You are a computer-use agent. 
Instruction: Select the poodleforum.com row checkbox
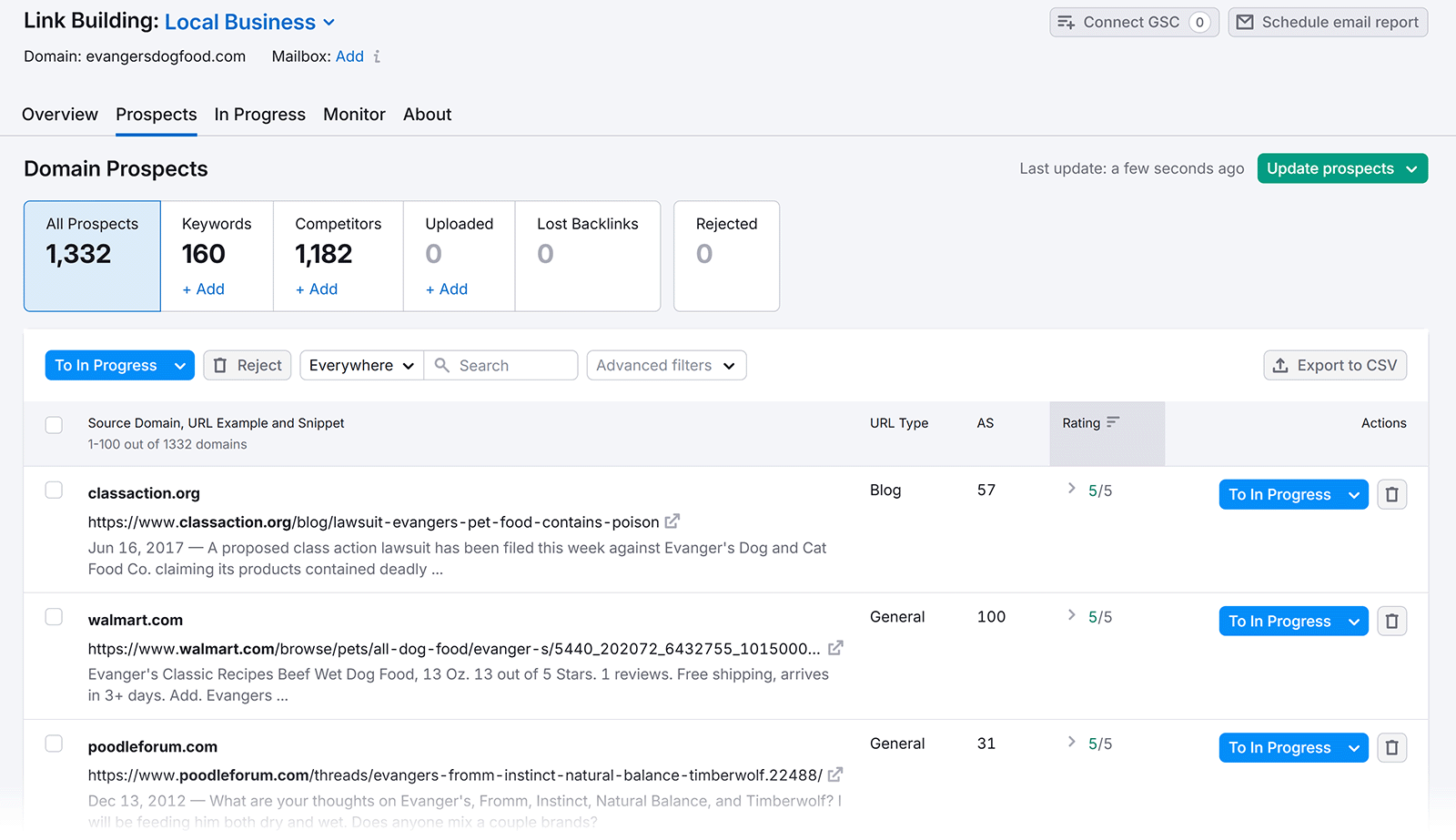click(x=54, y=743)
